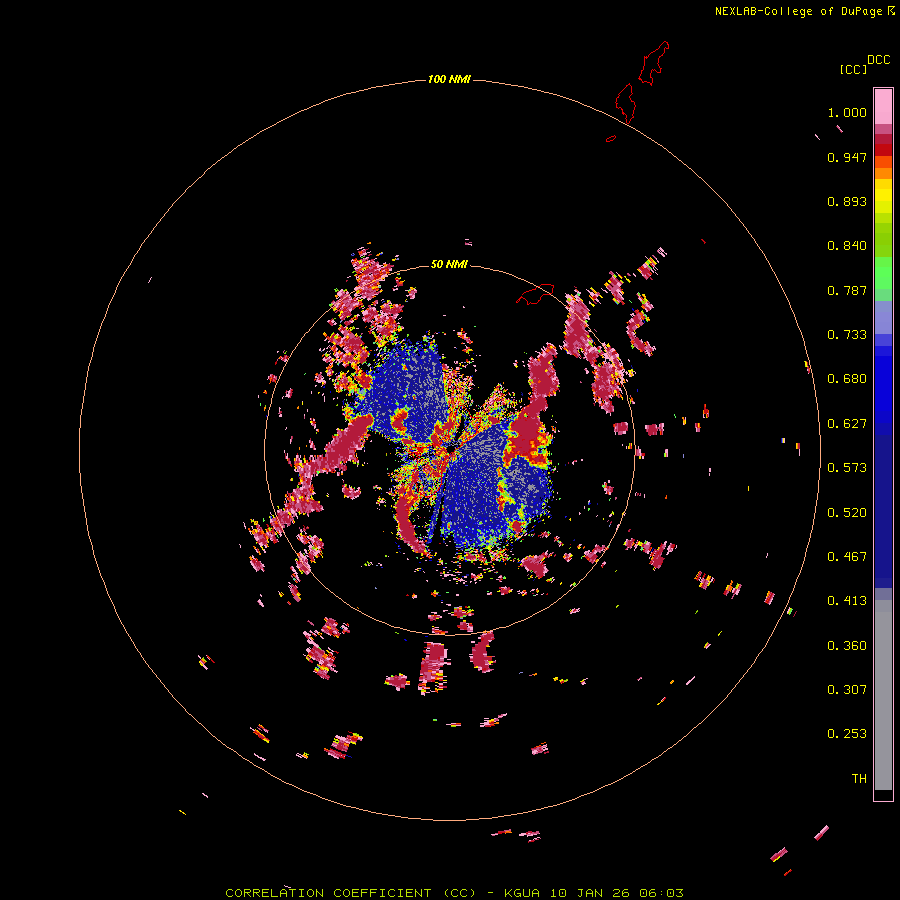Click the 0.627 legend value
The image size is (900, 900).
pos(847,424)
